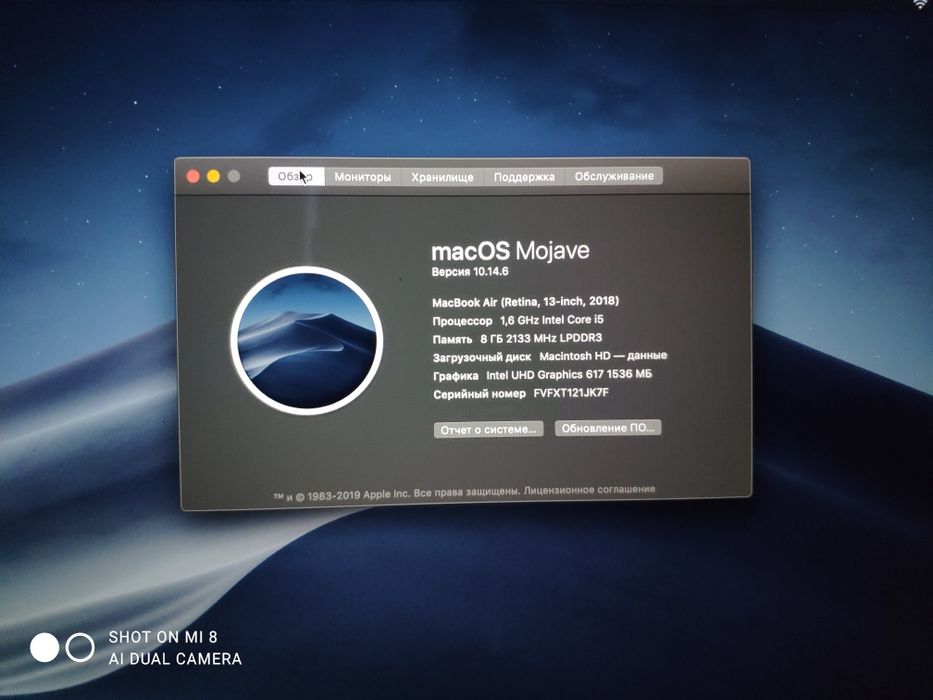The width and height of the screenshot is (933, 700).
Task: Click the Macintosh HD — данные value
Action: point(603,356)
